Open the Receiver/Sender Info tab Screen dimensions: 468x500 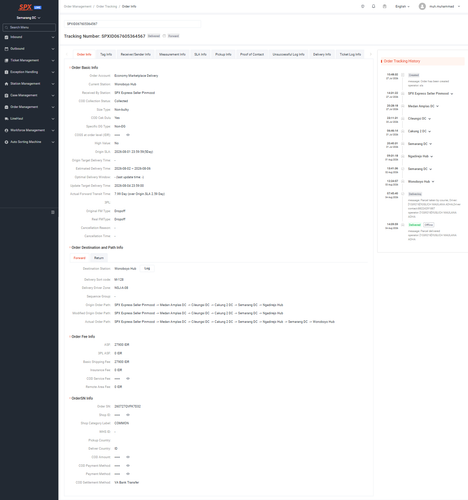(x=136, y=54)
